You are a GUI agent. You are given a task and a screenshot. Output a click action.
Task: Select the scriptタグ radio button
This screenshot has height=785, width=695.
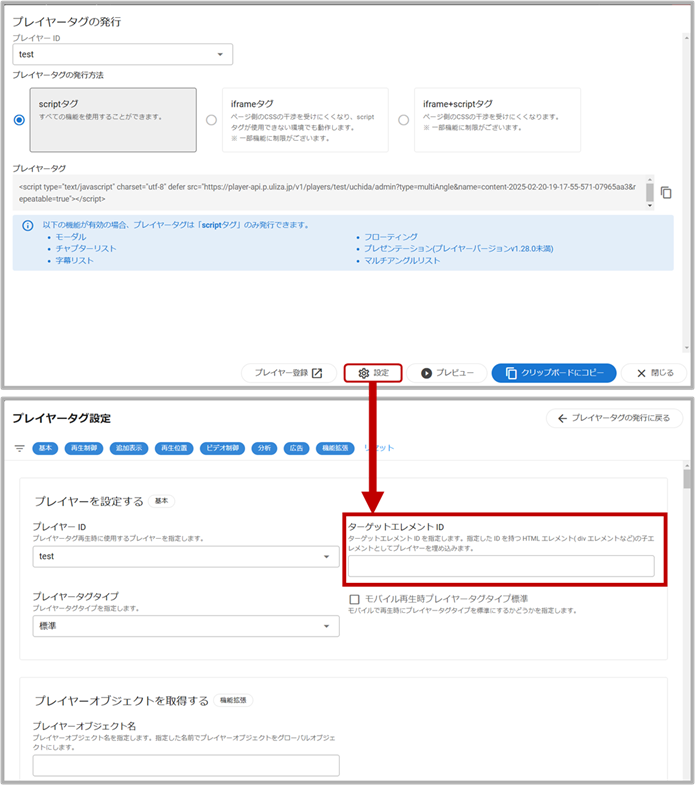(x=19, y=120)
